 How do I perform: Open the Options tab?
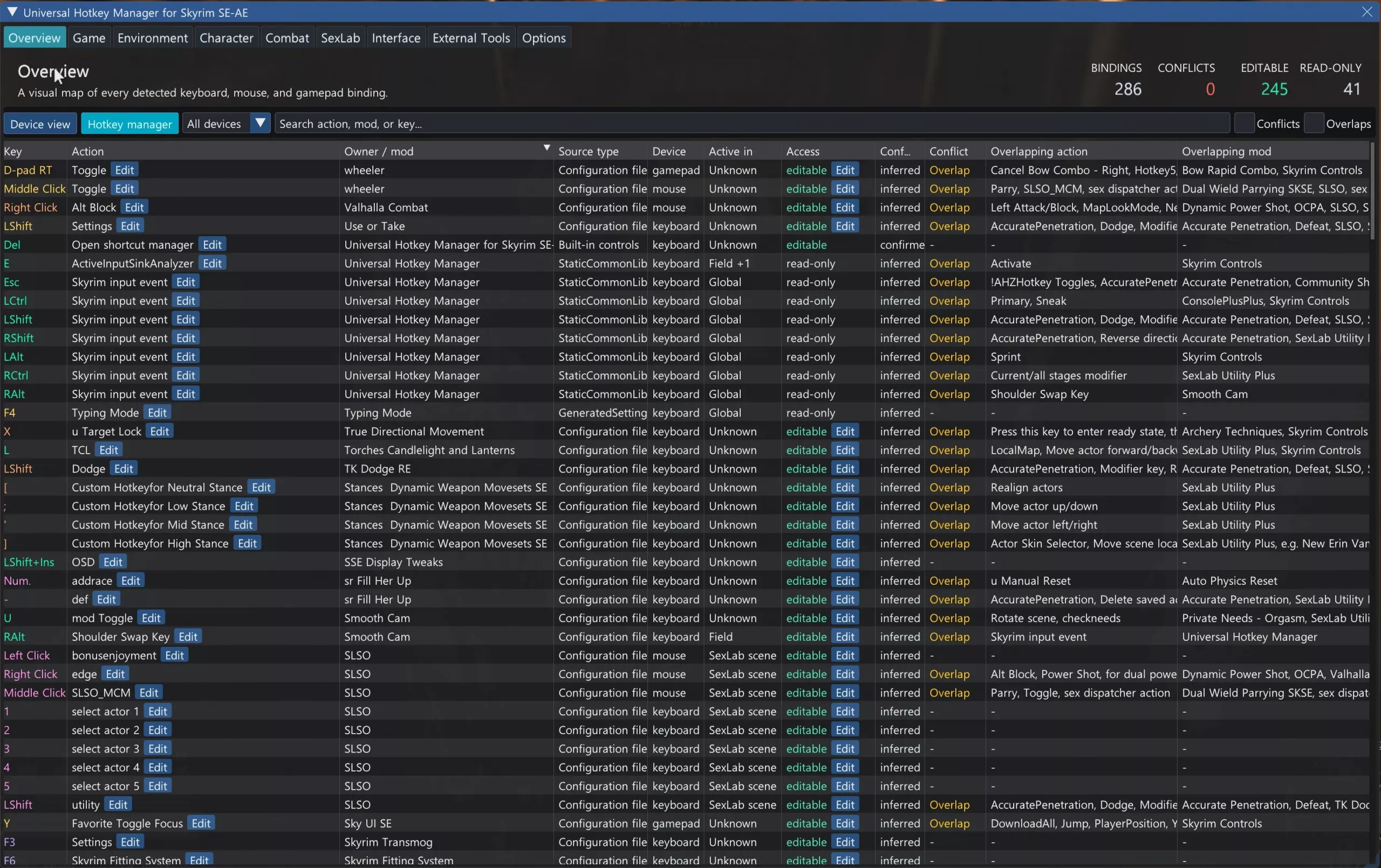tap(544, 38)
